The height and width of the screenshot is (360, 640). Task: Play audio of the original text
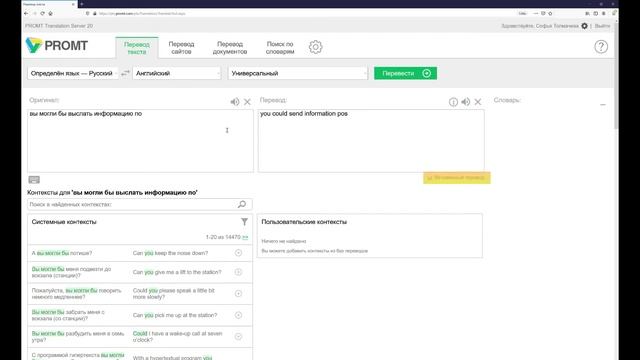coord(235,102)
